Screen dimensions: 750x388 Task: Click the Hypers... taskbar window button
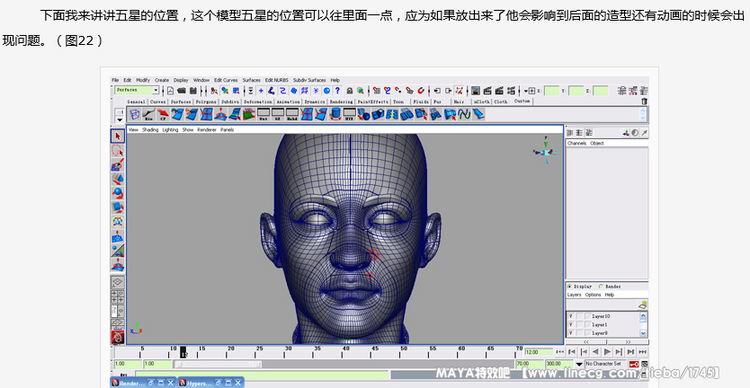210,383
